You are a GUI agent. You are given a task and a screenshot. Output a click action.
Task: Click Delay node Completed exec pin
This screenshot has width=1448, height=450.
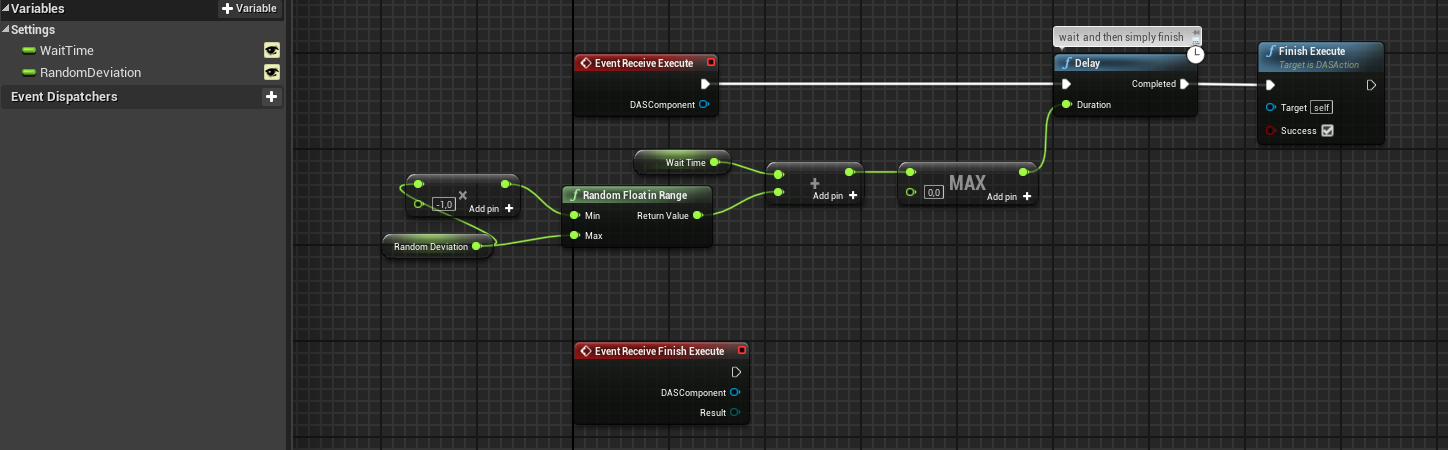(x=1184, y=84)
